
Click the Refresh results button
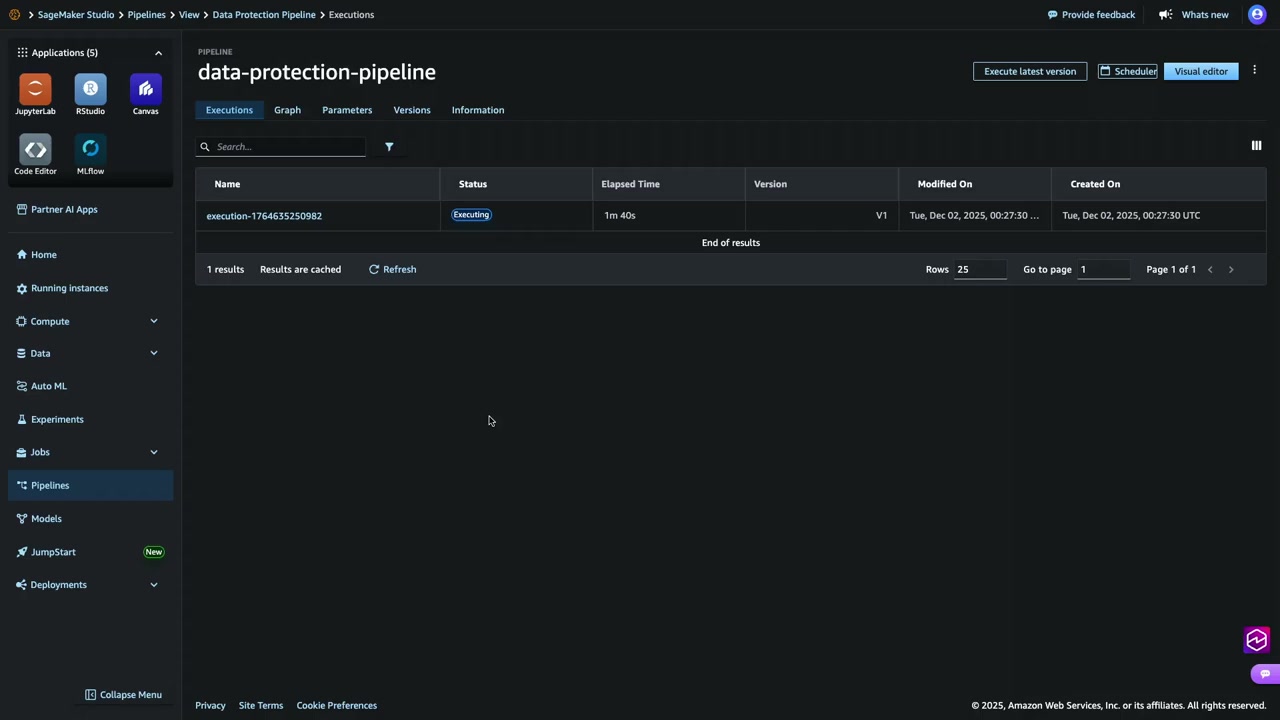click(x=392, y=269)
